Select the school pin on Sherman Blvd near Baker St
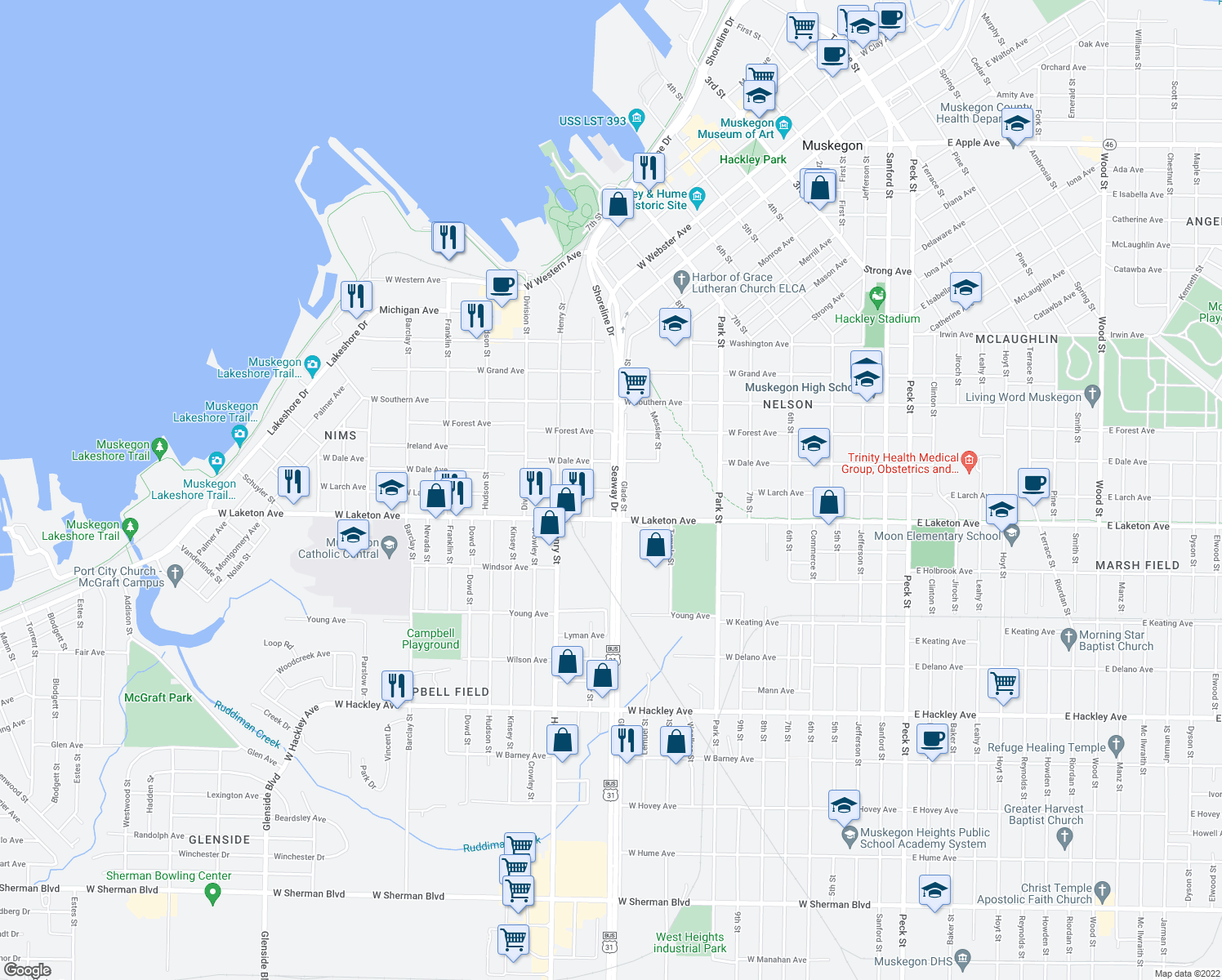The width and height of the screenshot is (1222, 980). pyautogui.click(x=934, y=893)
